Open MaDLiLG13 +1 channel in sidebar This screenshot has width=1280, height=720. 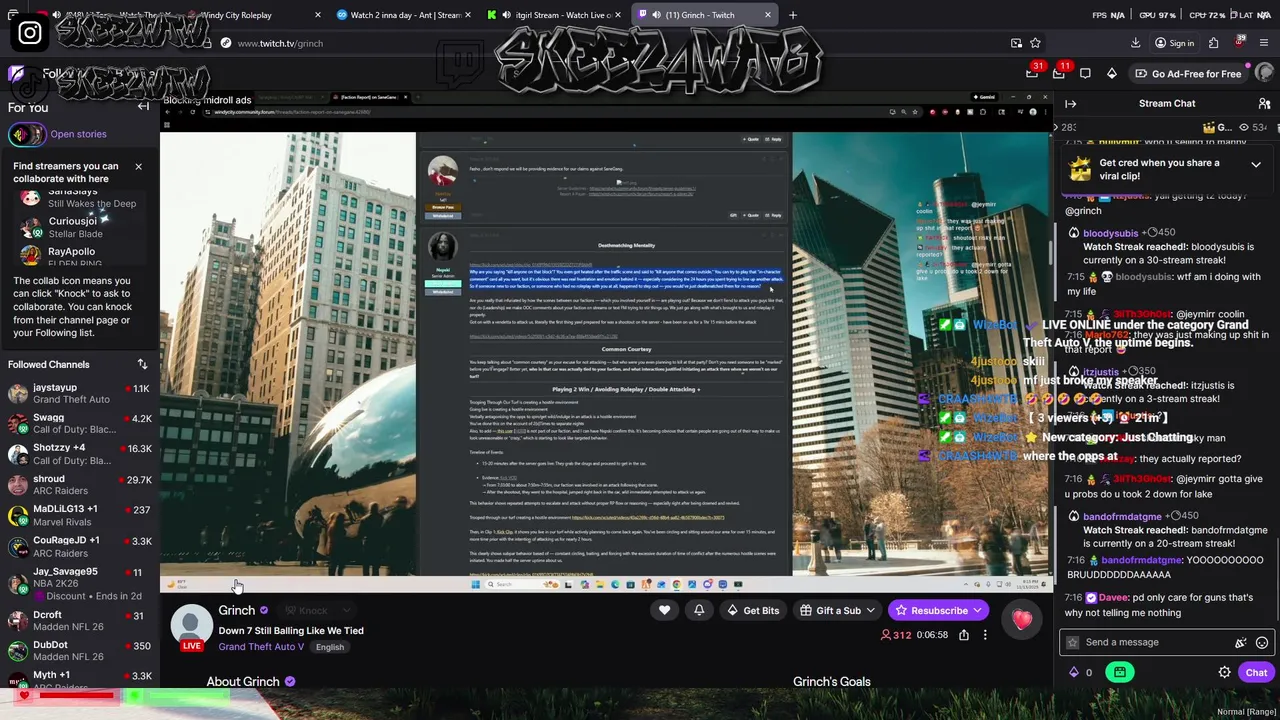click(x=79, y=515)
